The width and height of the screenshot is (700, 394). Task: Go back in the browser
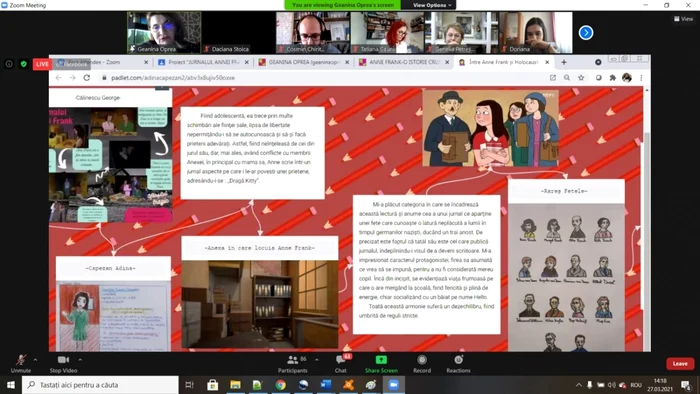(58, 78)
